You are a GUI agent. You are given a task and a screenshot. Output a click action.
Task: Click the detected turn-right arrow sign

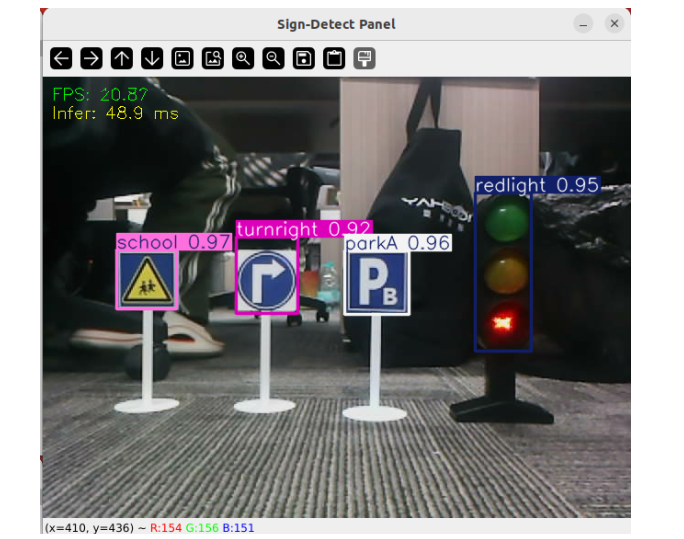coord(267,281)
